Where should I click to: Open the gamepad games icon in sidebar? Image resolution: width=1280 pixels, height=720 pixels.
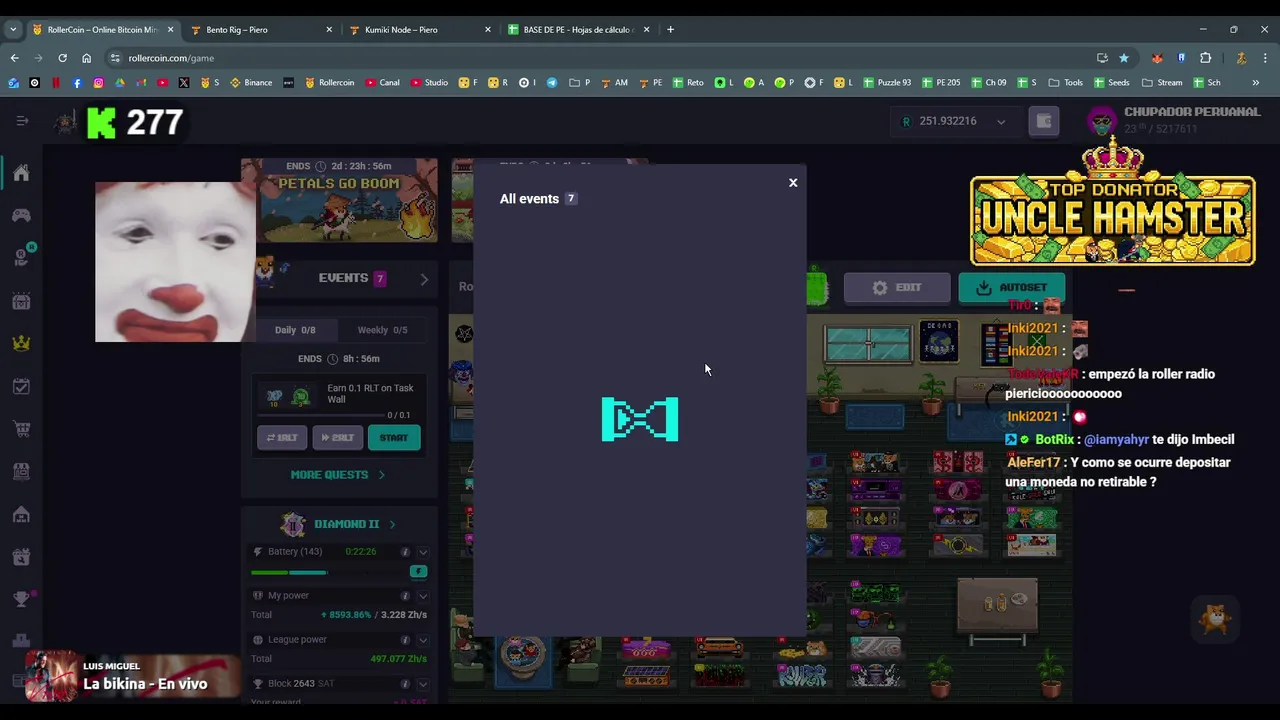21,215
